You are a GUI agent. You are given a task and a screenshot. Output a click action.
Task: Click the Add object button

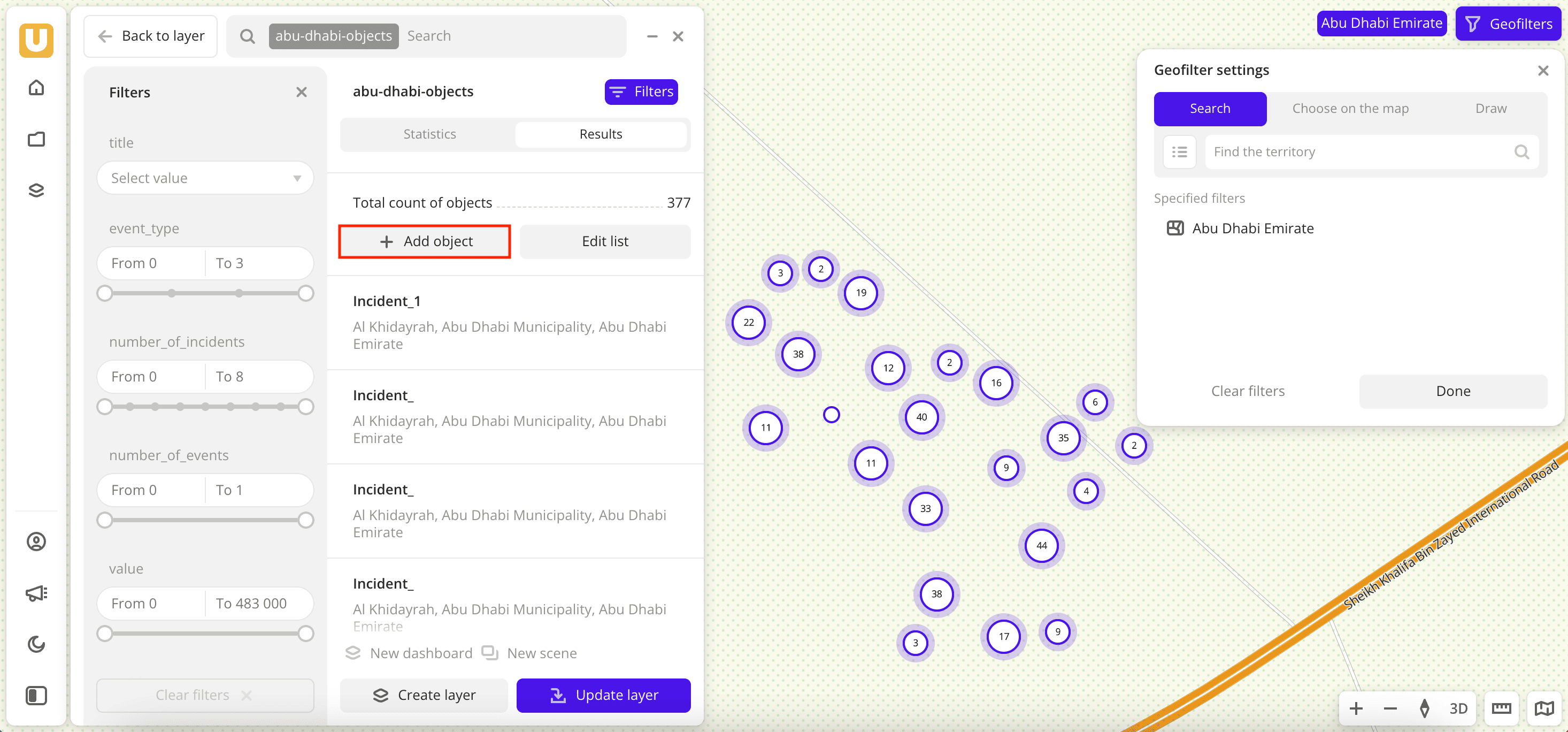pos(425,241)
